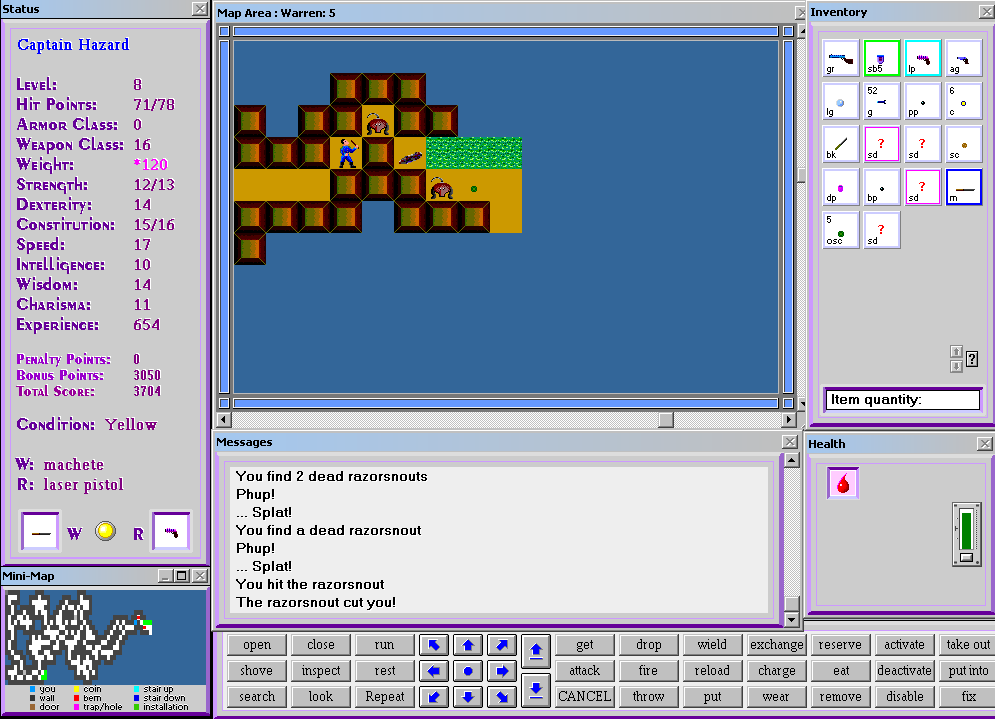Click the 'Captain Hazard' name in Status
The width and height of the screenshot is (995, 719).
pos(73,45)
